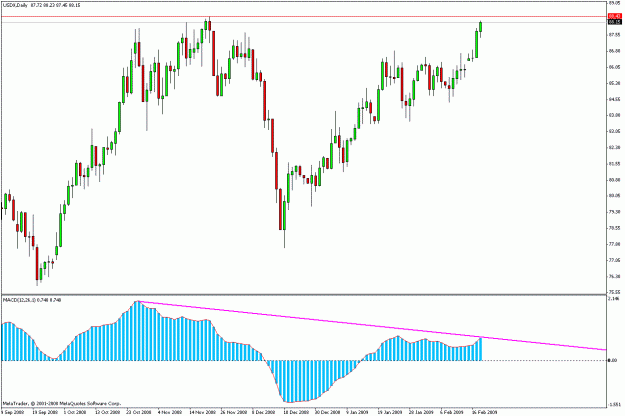Click the 16 Feb 2009 date label

484,412
